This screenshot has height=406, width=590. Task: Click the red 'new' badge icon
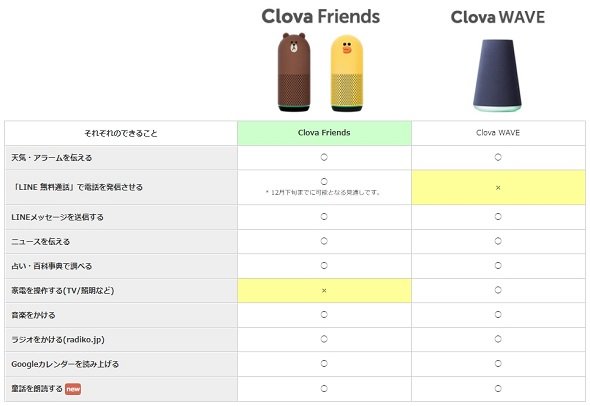click(x=73, y=389)
